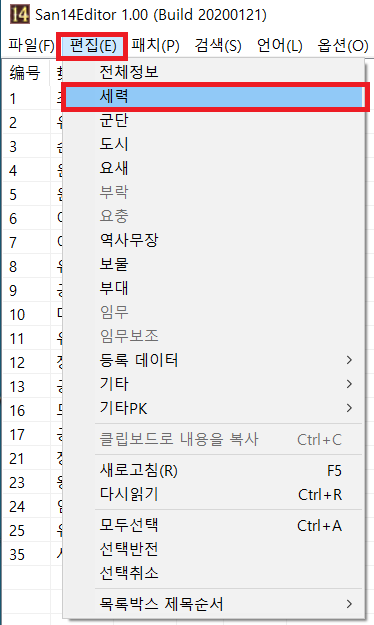The image size is (374, 625).
Task: Open the 언어(L) menu
Action: (x=280, y=45)
